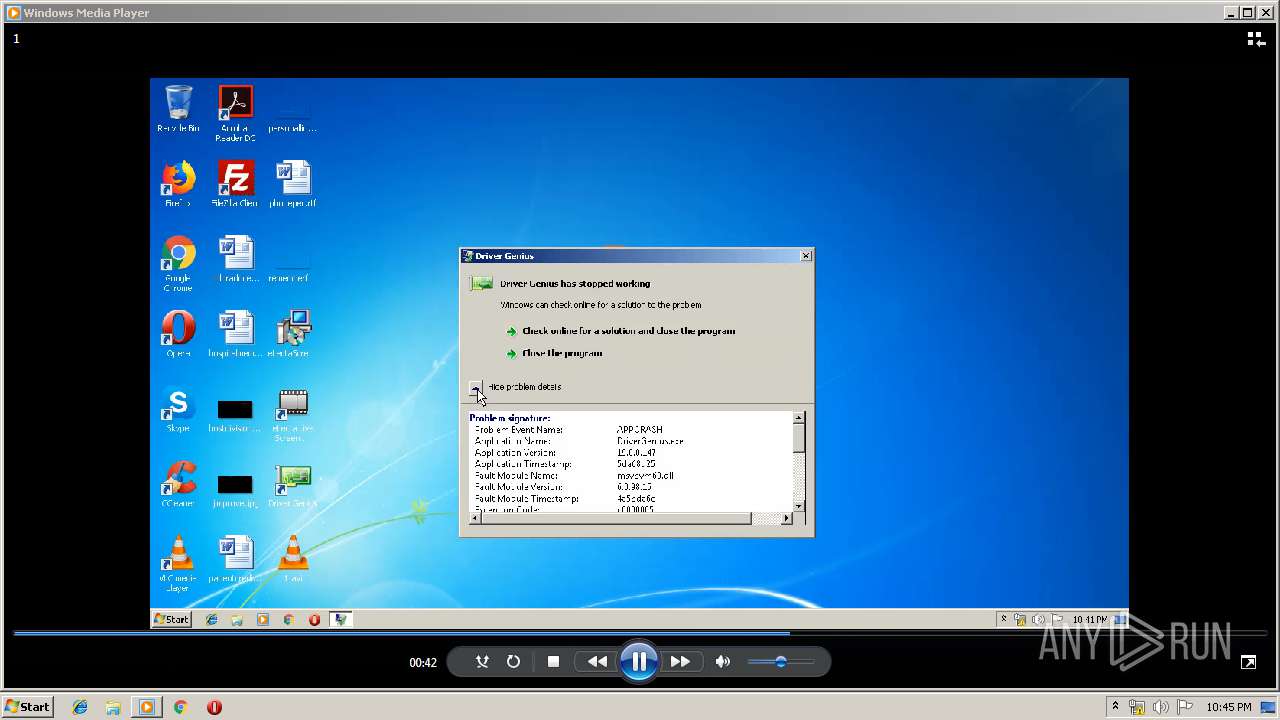
Task: Click the player's volume slider
Action: 780,662
